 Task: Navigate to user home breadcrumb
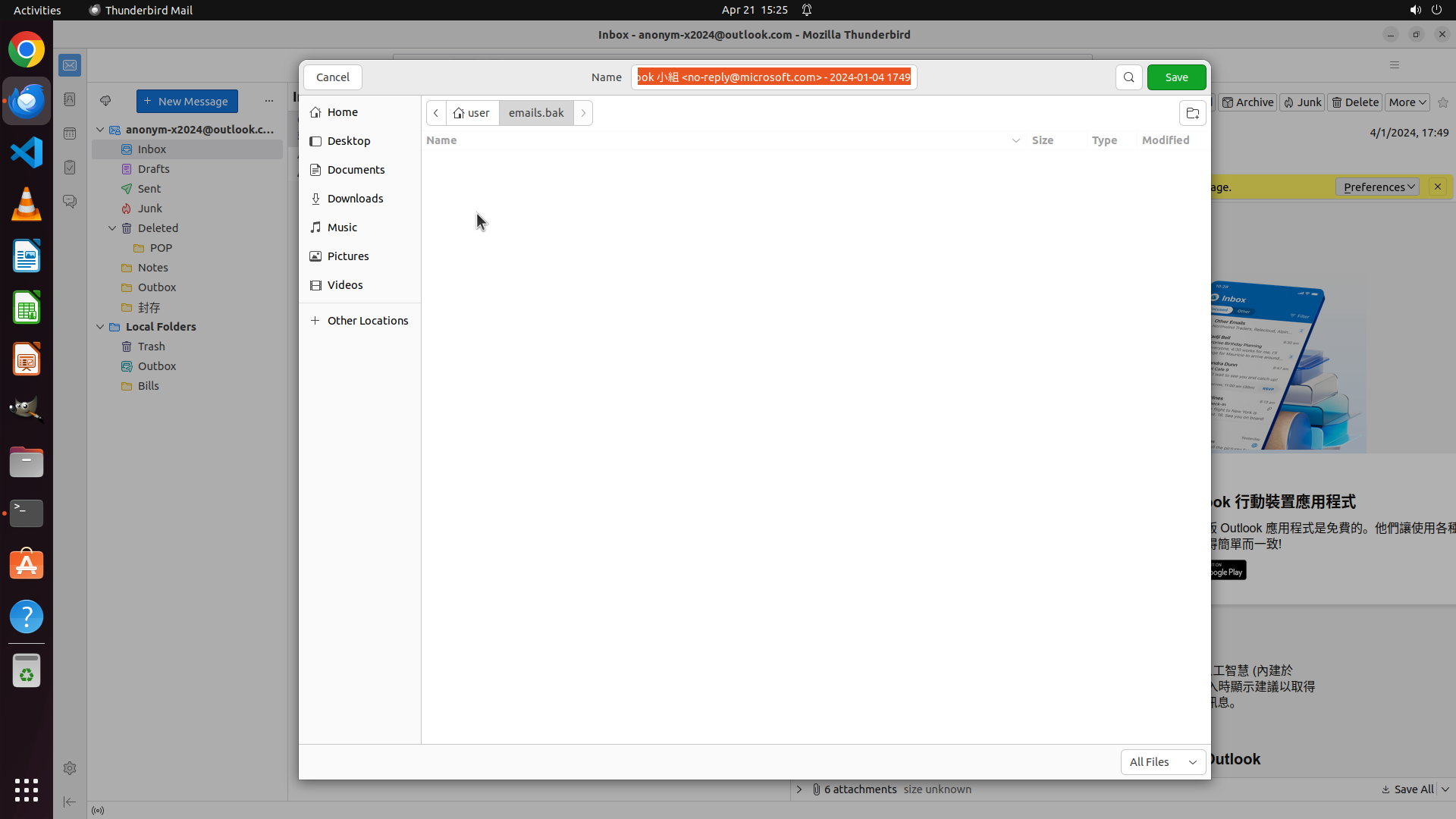[x=472, y=113]
